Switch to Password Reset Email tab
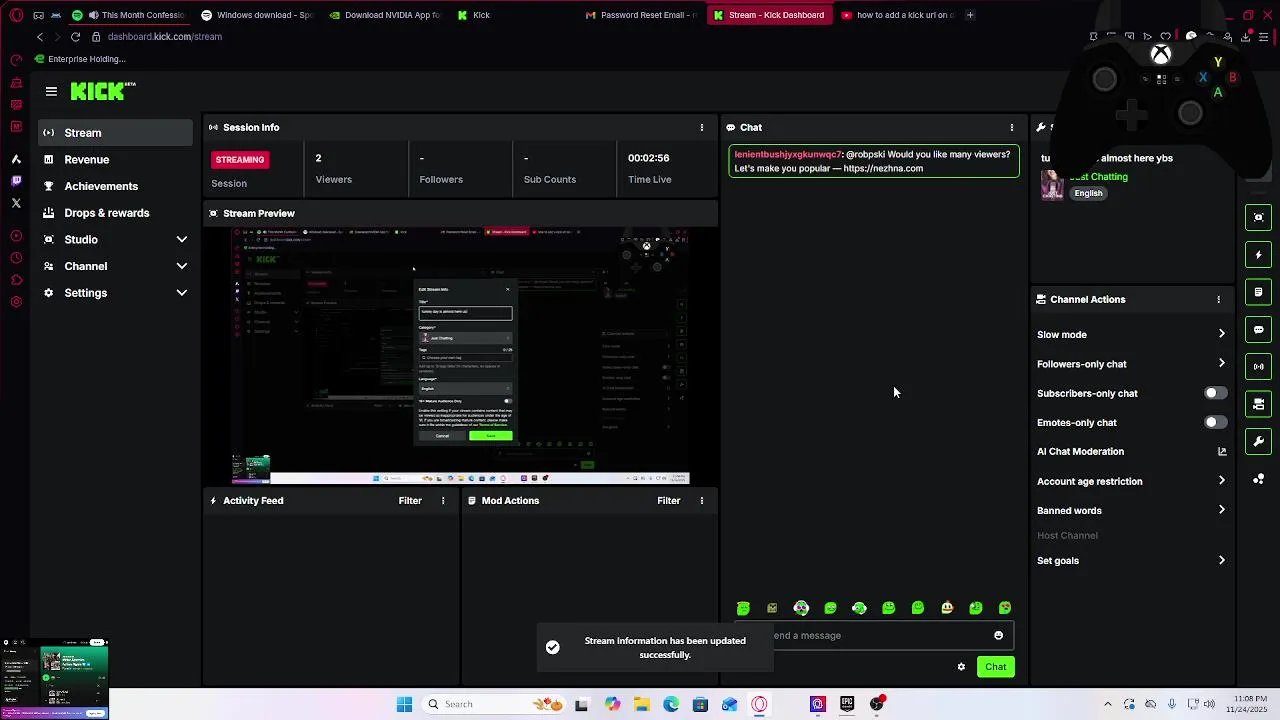 pos(640,15)
